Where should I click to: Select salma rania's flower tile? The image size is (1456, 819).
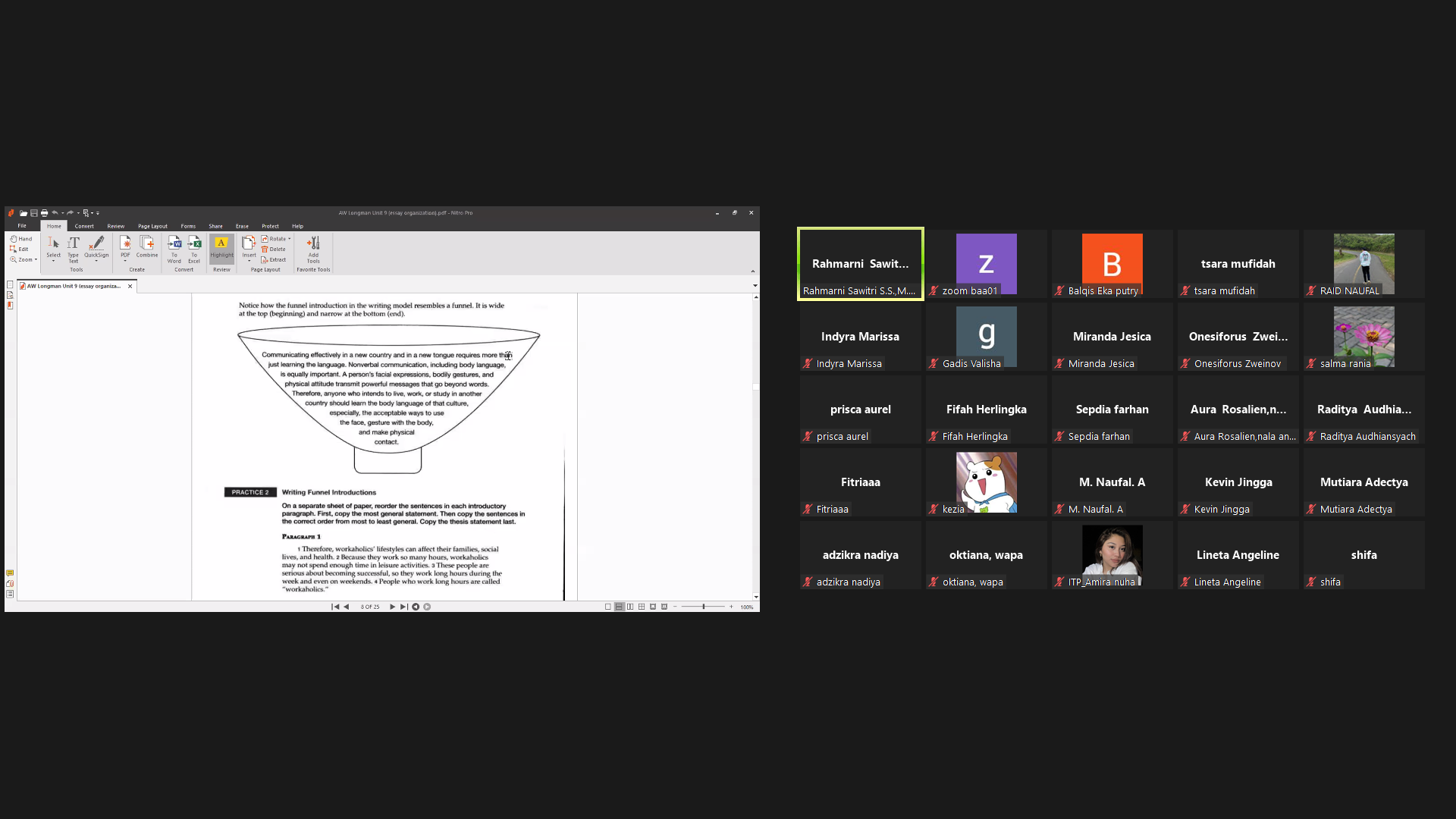coord(1363,337)
